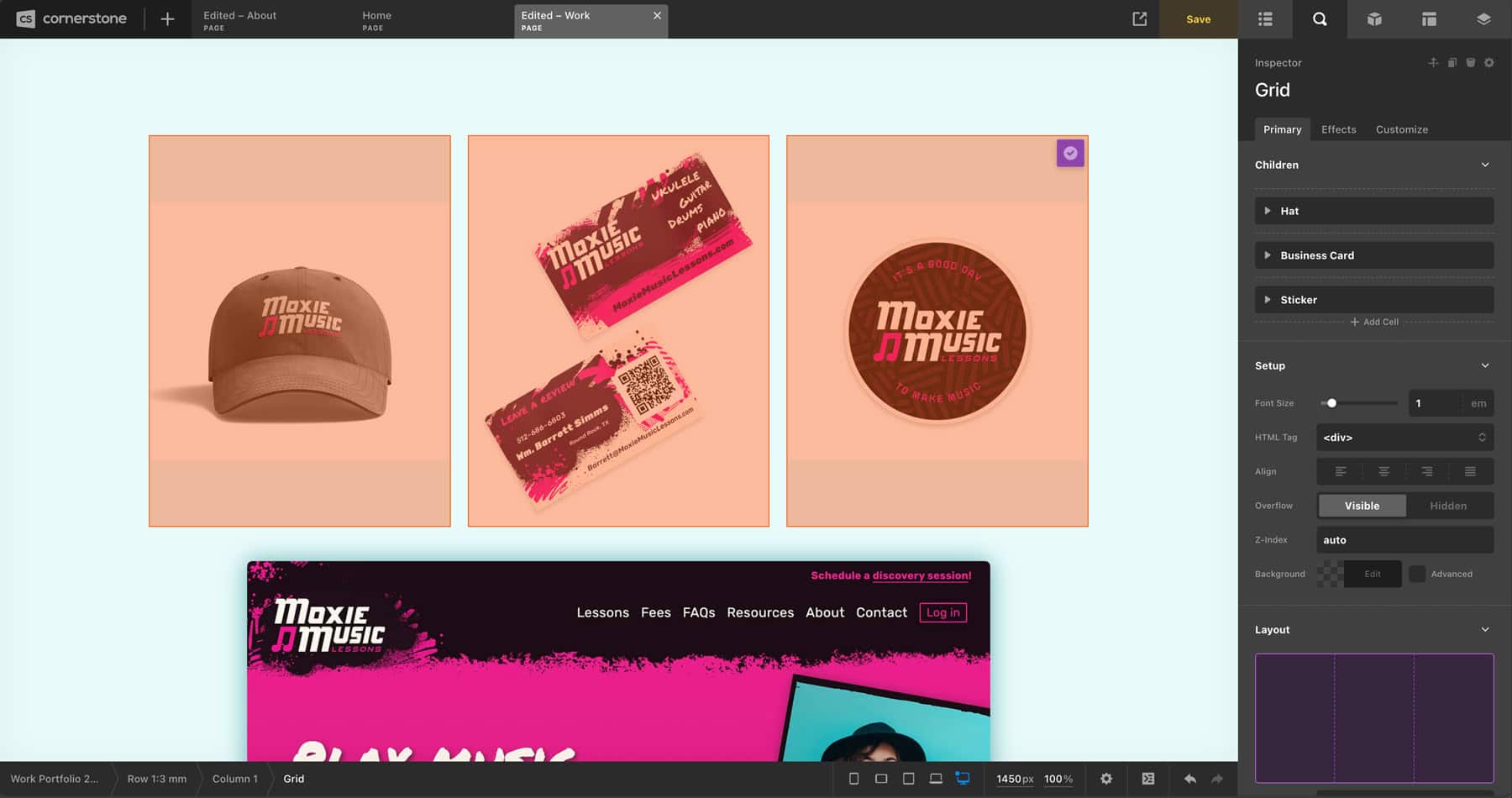Select Grid in the breadcrumb

tap(294, 779)
